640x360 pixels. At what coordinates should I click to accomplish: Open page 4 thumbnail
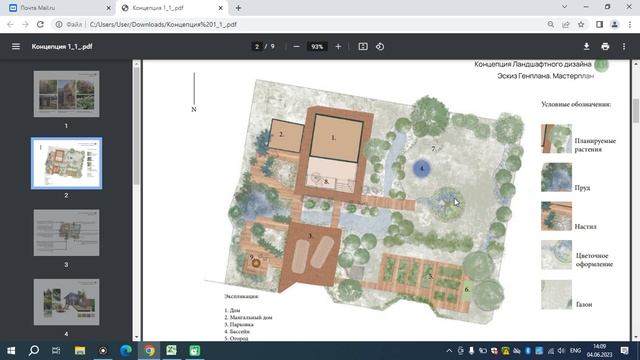click(x=66, y=302)
